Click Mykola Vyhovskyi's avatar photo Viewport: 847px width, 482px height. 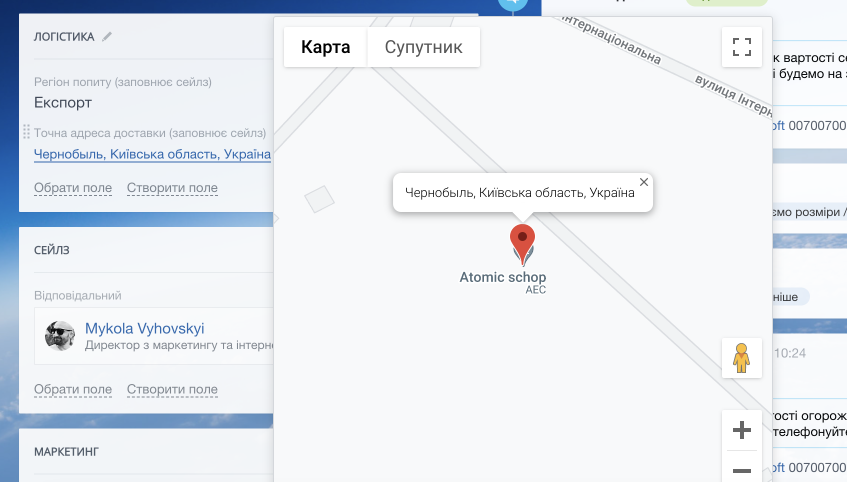click(x=60, y=336)
